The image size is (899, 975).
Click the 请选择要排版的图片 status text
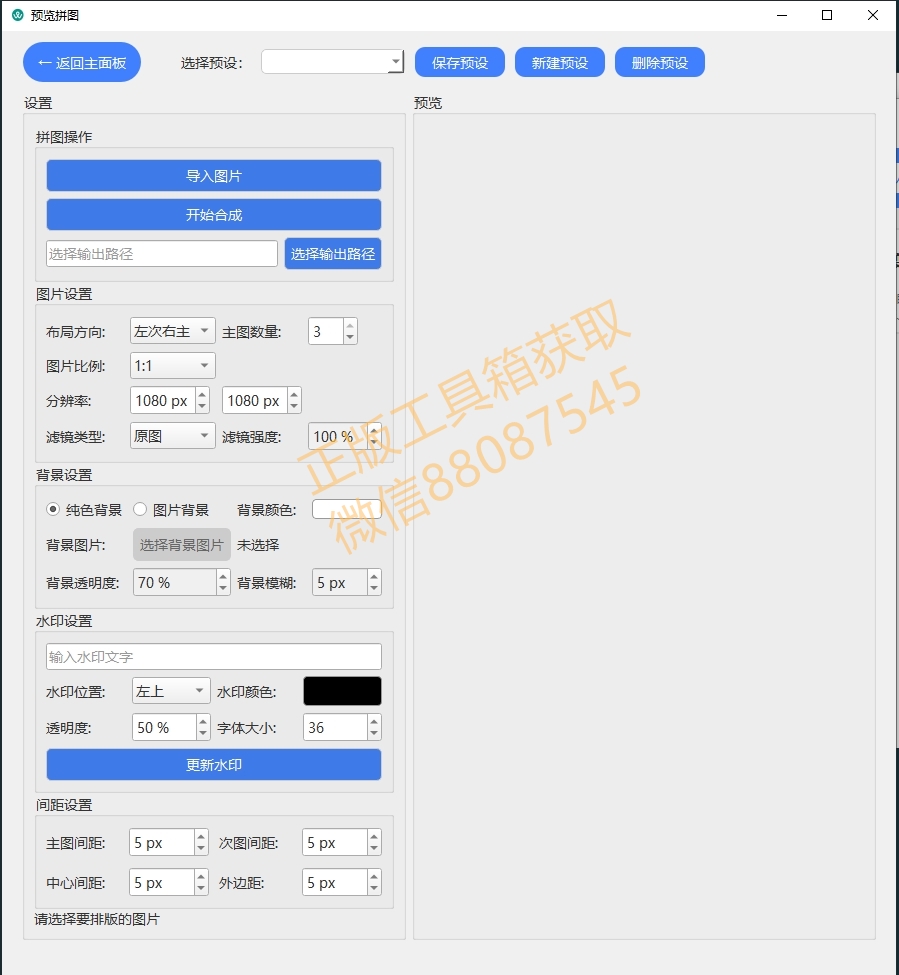(97, 919)
